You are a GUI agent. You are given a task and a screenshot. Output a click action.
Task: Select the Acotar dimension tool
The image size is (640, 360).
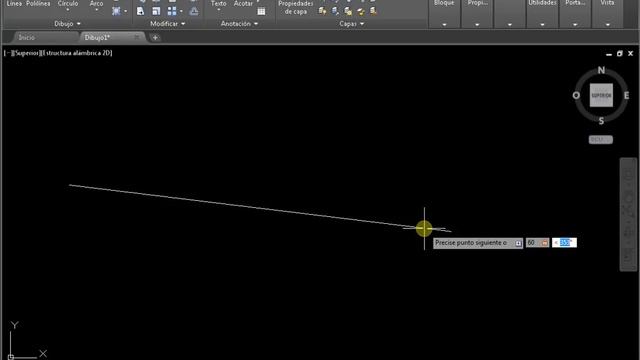click(x=243, y=4)
